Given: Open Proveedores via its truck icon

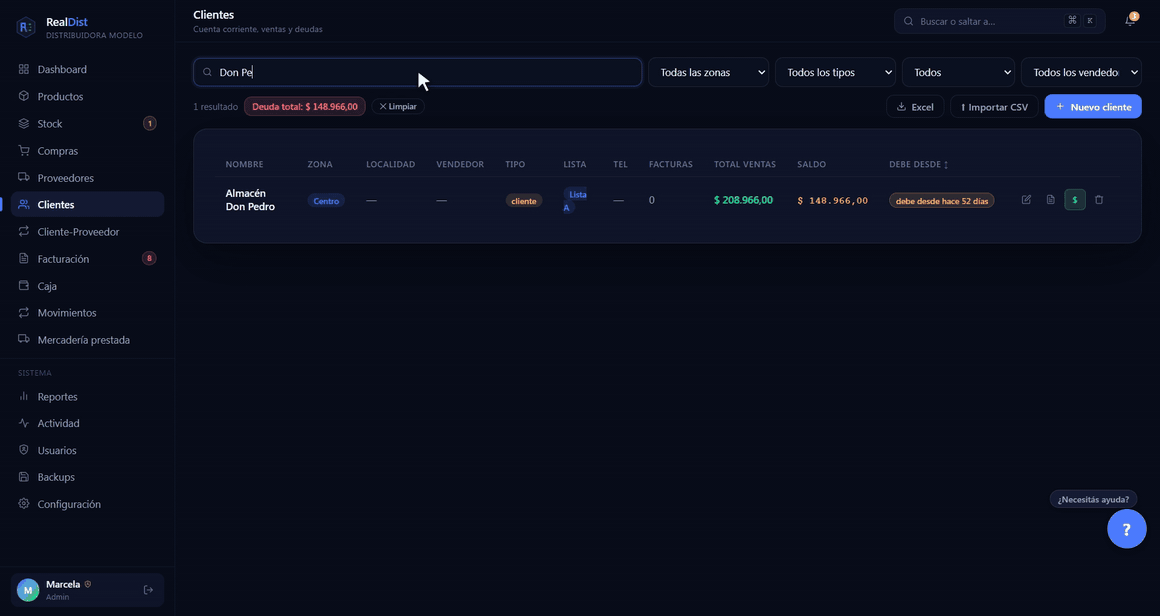Looking at the screenshot, I should click(x=24, y=177).
